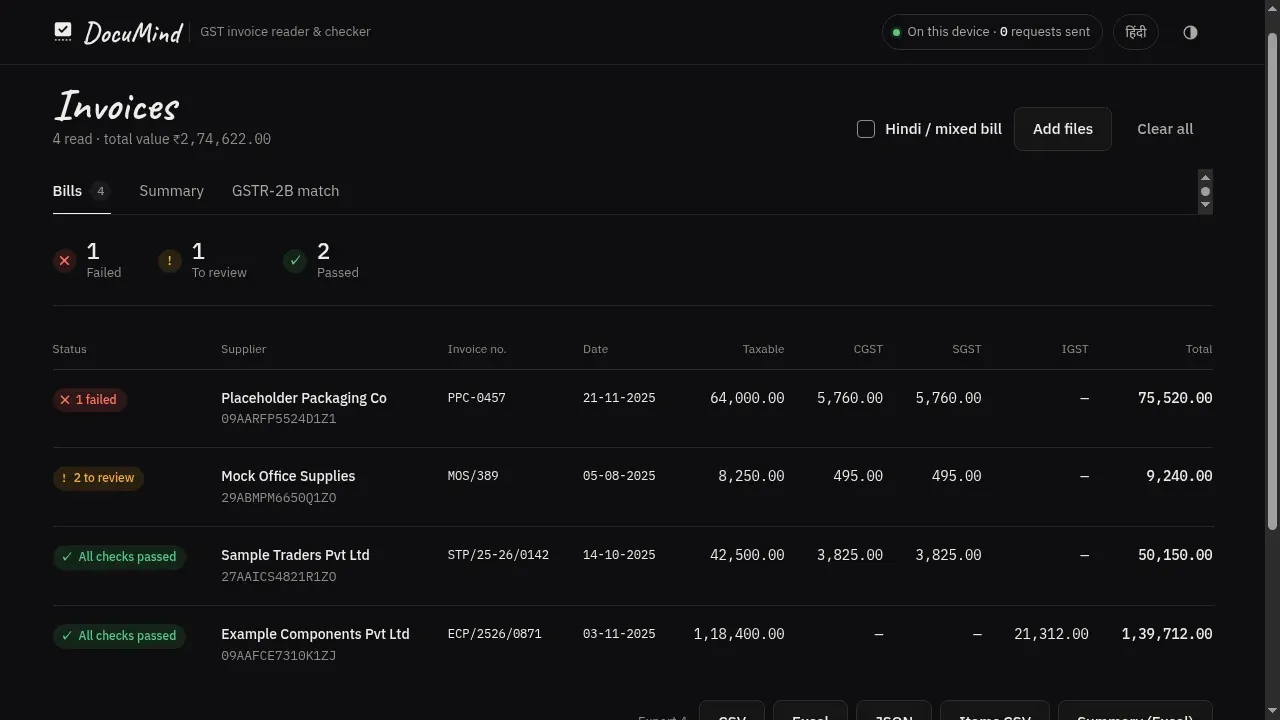The image size is (1280, 720).
Task: Click the DocuMind checkmark logo icon
Action: [x=63, y=32]
